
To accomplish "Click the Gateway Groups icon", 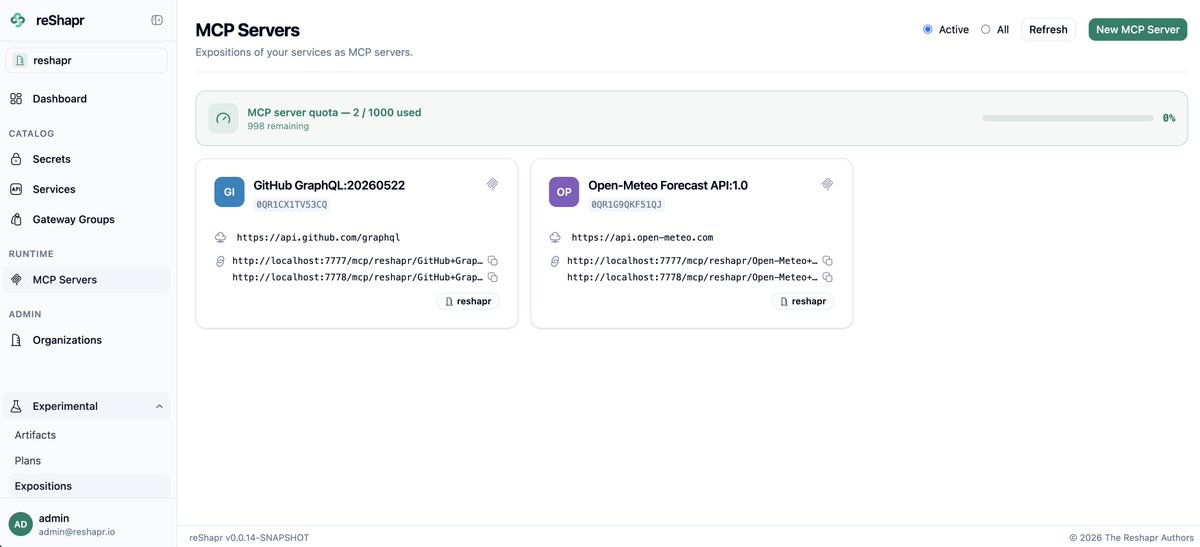I will 16,219.
